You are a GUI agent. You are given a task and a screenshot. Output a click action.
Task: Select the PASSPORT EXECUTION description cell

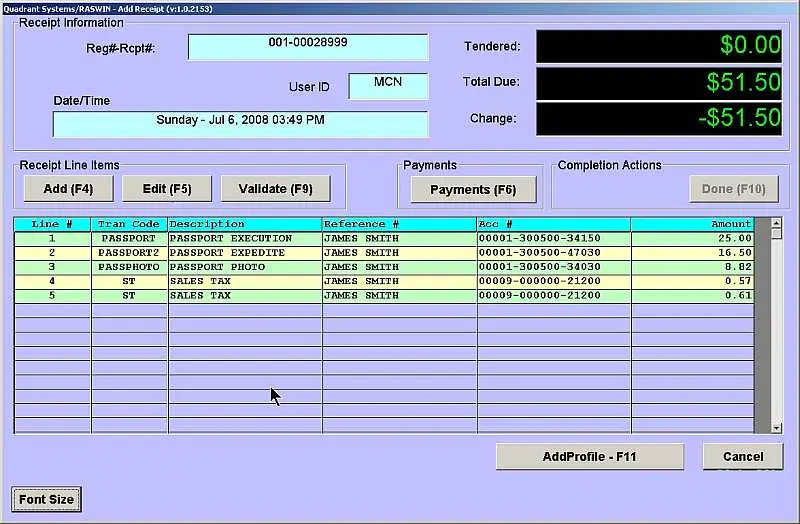tap(245, 239)
